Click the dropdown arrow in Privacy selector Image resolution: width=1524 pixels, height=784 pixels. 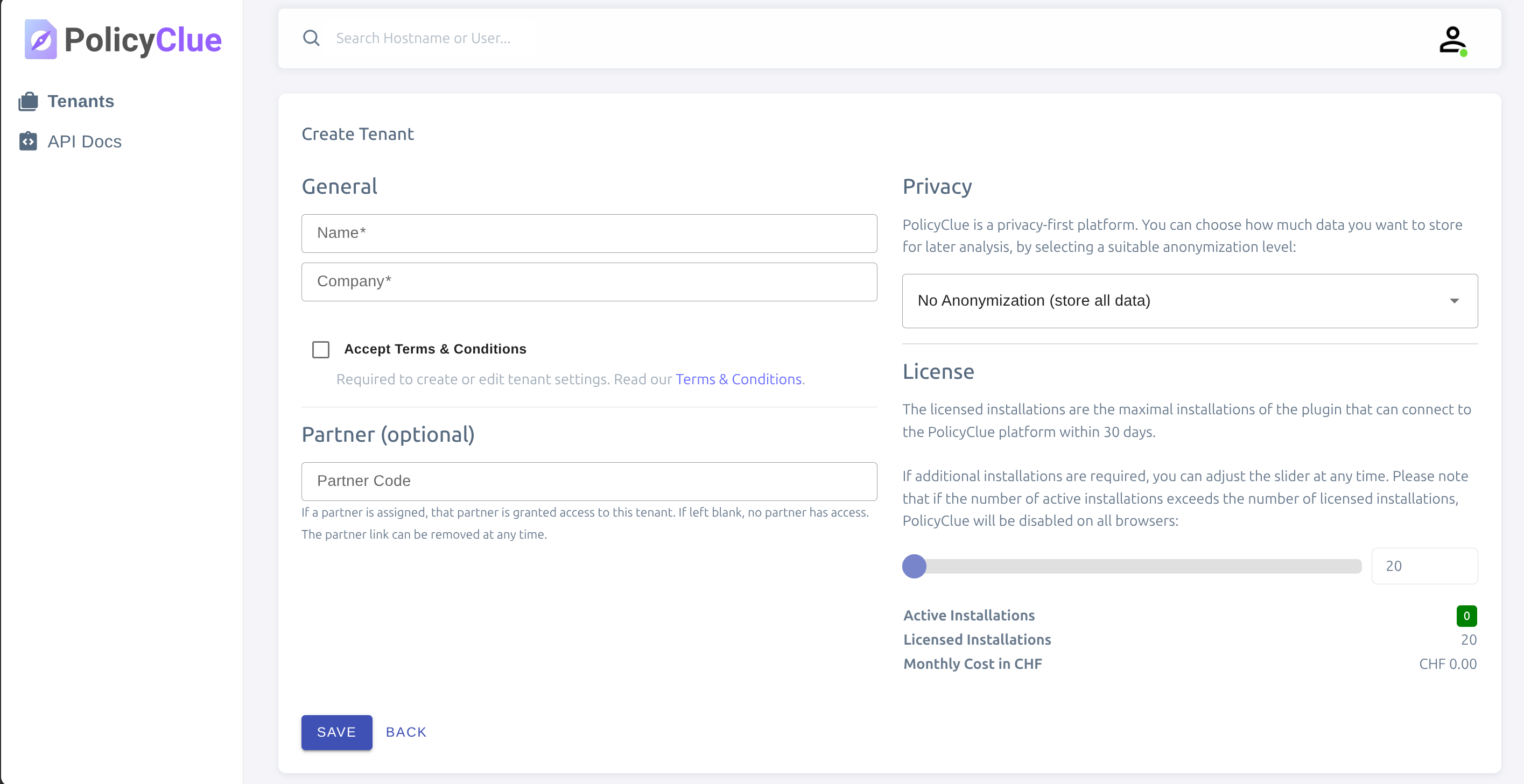coord(1454,301)
